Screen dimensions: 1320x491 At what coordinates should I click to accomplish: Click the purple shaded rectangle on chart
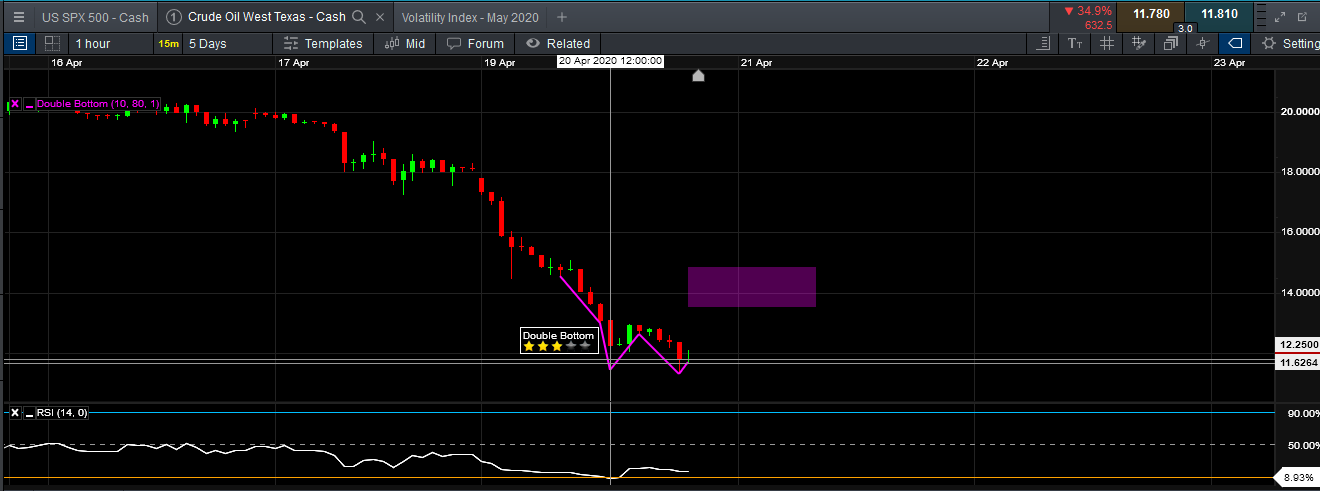(x=751, y=287)
